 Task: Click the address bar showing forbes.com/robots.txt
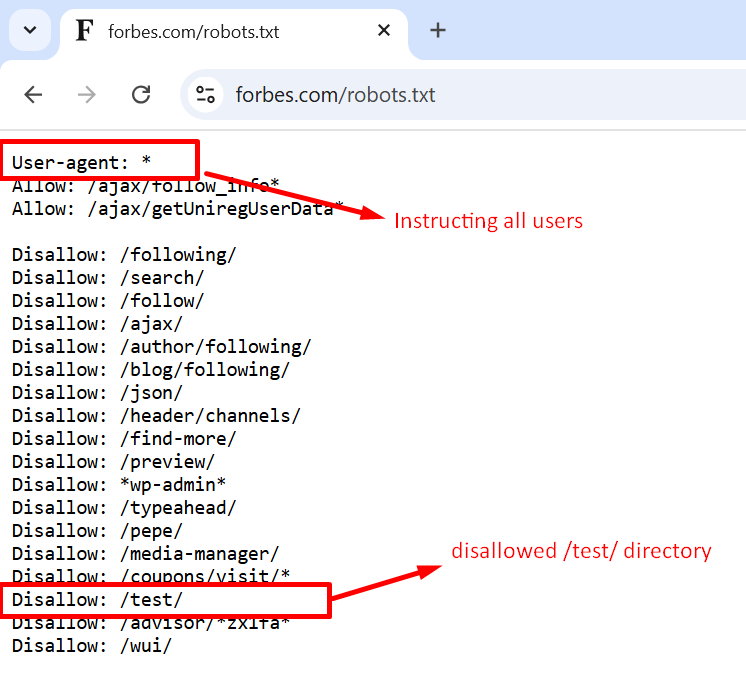(x=463, y=95)
